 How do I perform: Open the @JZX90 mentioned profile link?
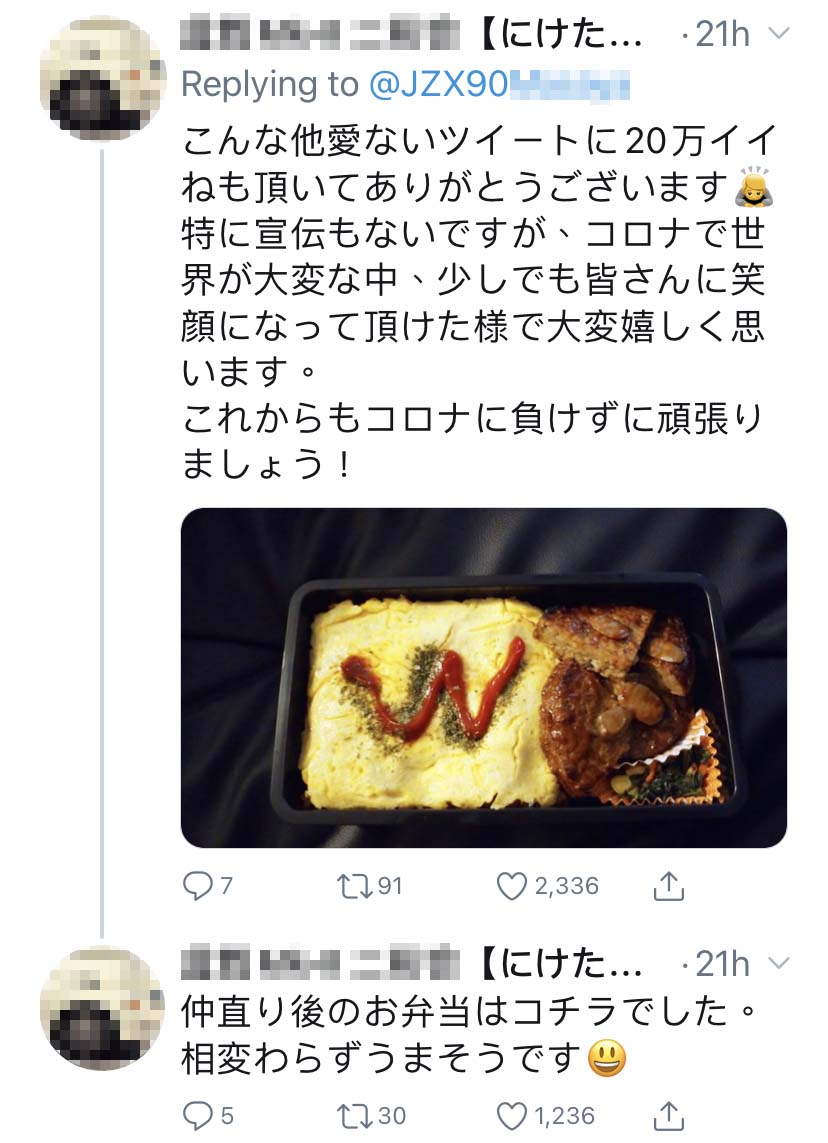tap(499, 85)
